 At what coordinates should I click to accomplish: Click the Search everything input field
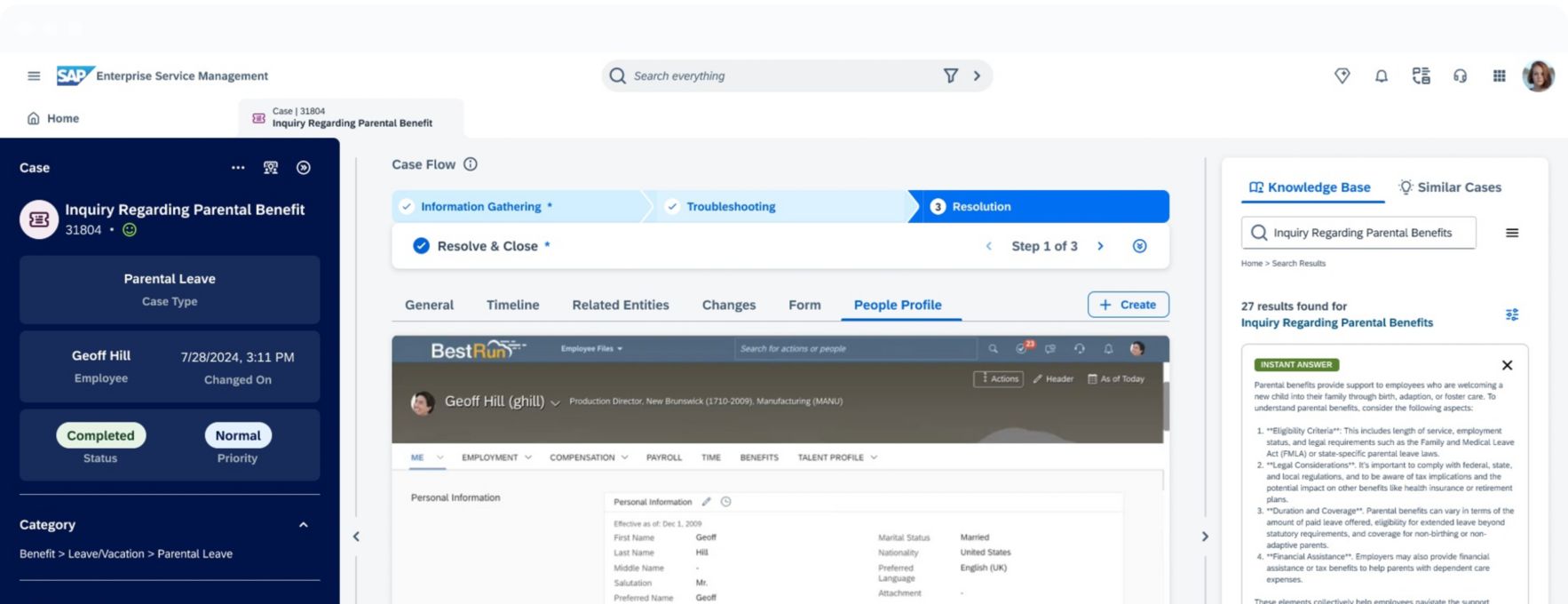click(x=781, y=76)
